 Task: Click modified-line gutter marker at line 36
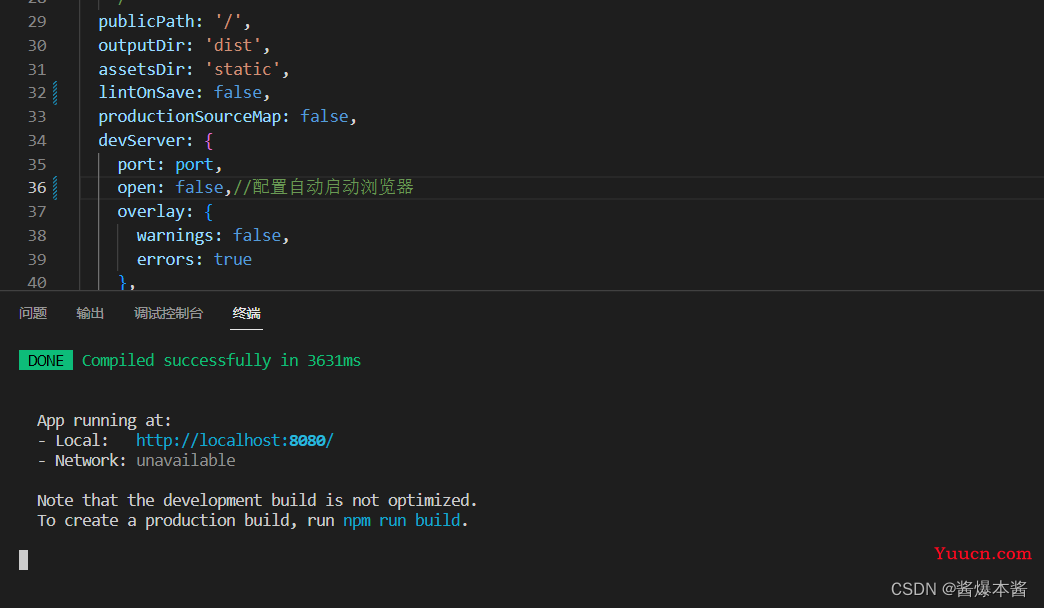coord(55,188)
